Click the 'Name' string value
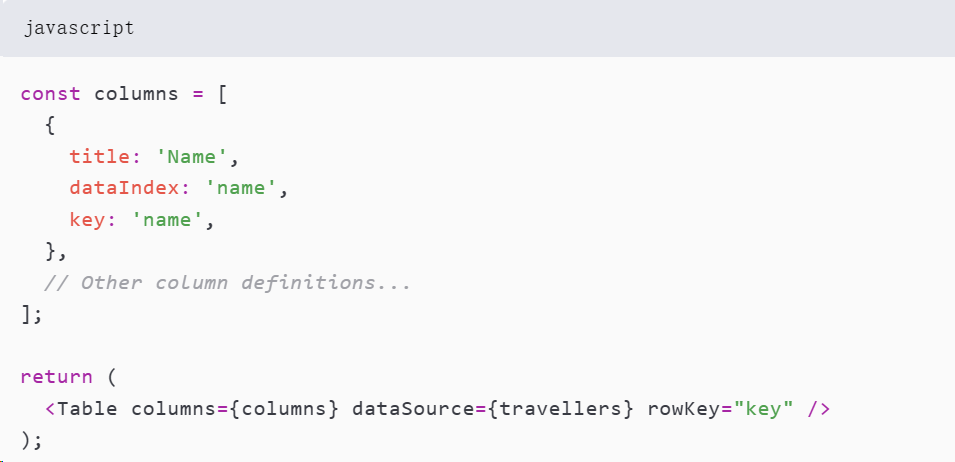 pyautogui.click(x=199, y=157)
